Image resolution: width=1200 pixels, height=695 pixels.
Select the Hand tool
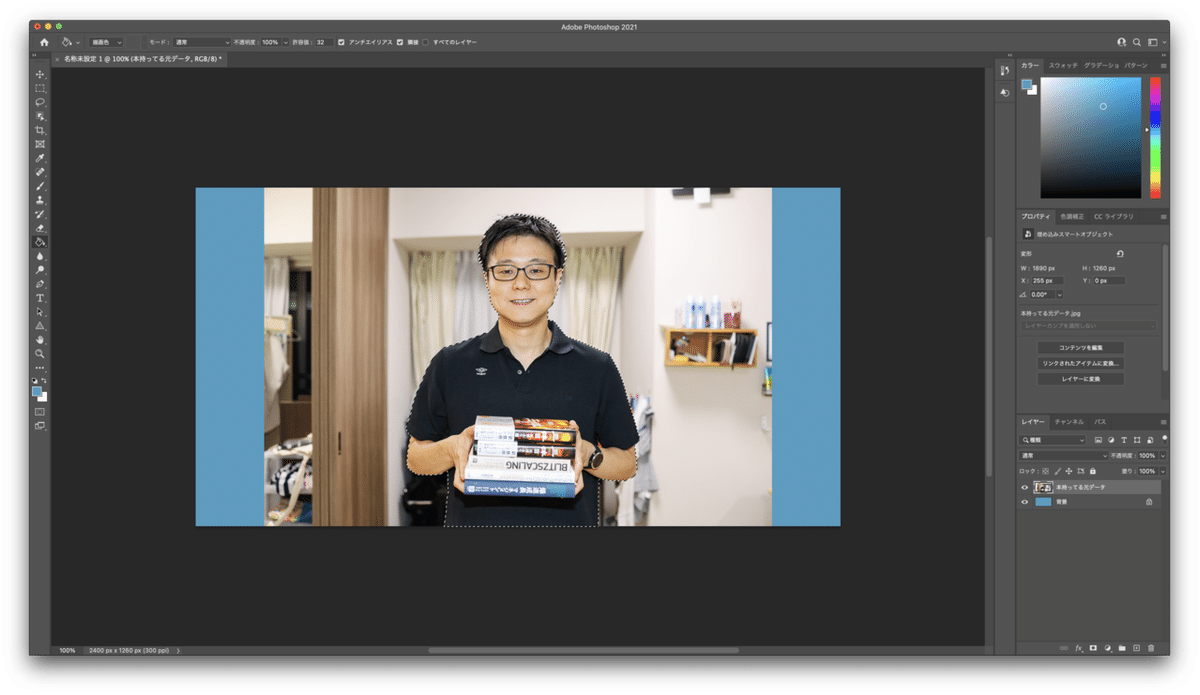(40, 340)
